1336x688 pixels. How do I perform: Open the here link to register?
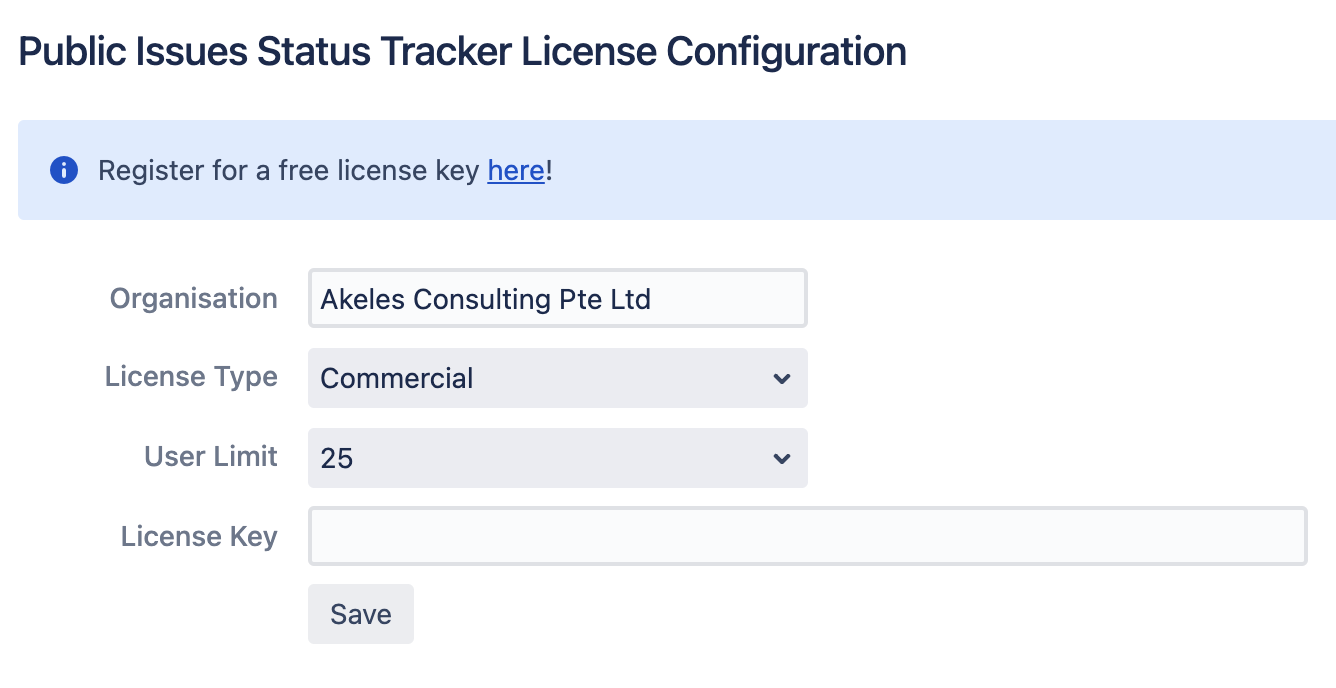515,170
